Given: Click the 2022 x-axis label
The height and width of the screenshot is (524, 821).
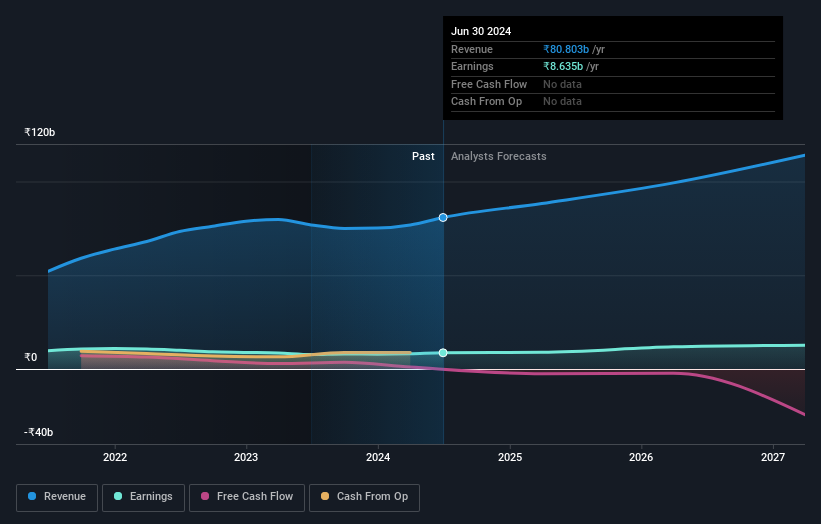Looking at the screenshot, I should pyautogui.click(x=115, y=457).
